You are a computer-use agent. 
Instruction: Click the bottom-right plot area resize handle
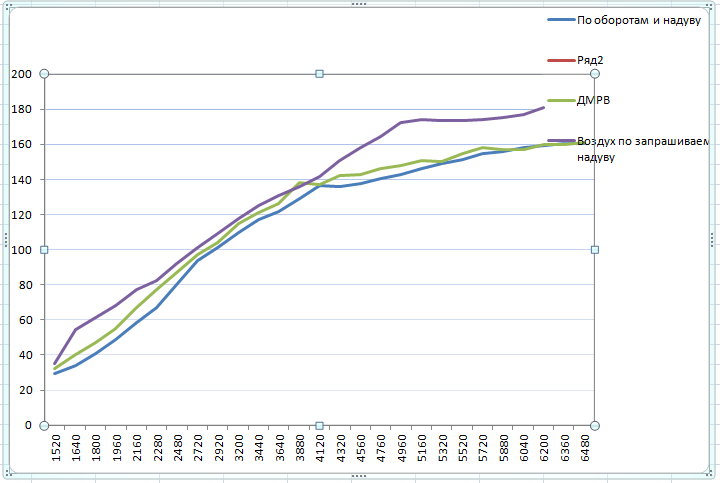(x=595, y=425)
